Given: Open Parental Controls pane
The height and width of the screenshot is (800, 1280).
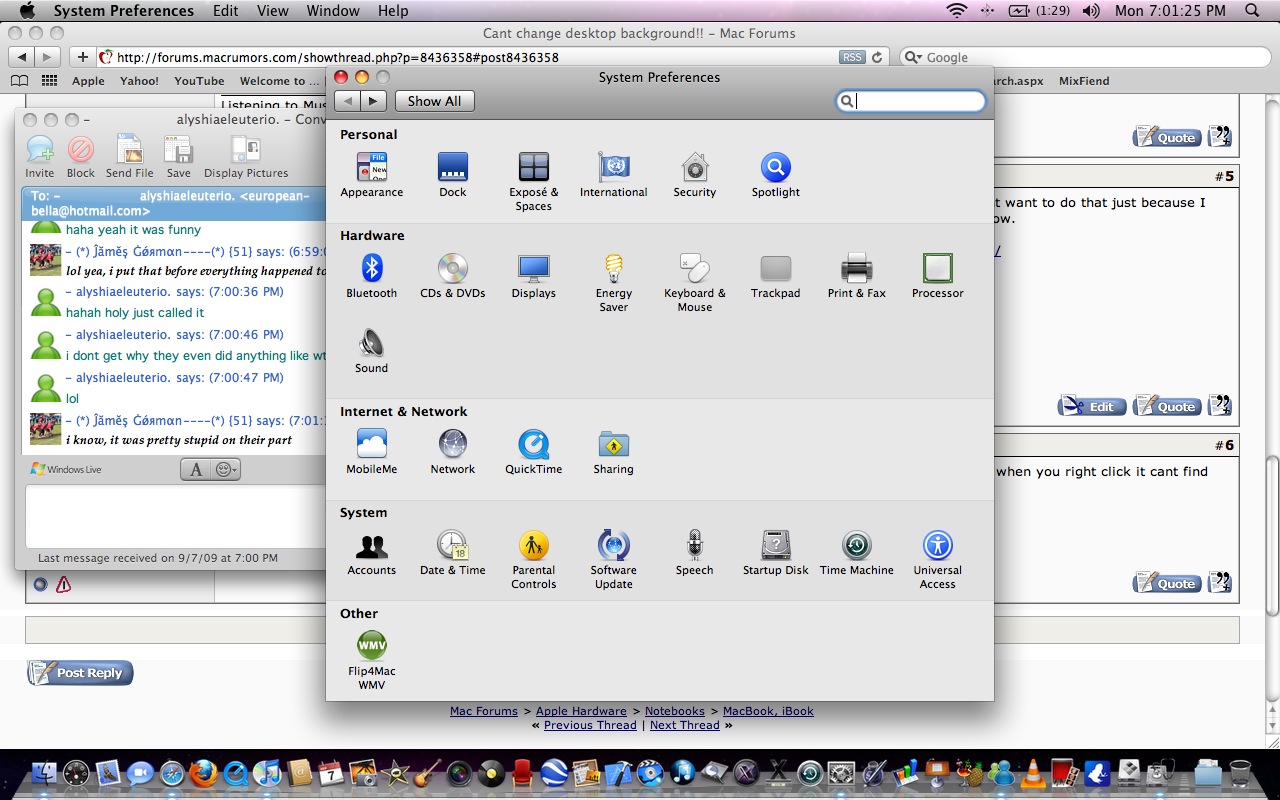Looking at the screenshot, I should click(533, 560).
